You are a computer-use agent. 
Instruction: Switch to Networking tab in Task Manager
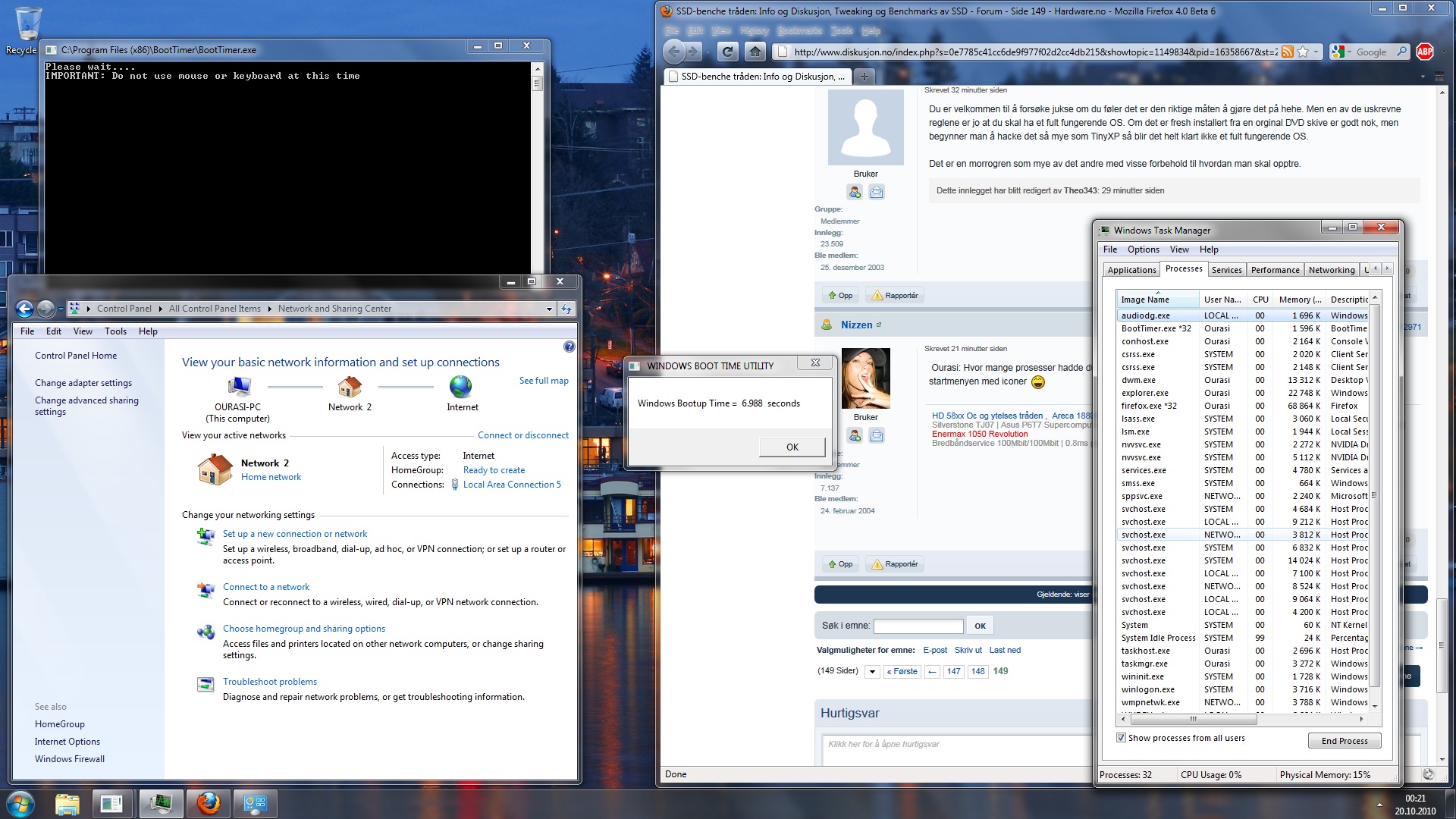1332,270
